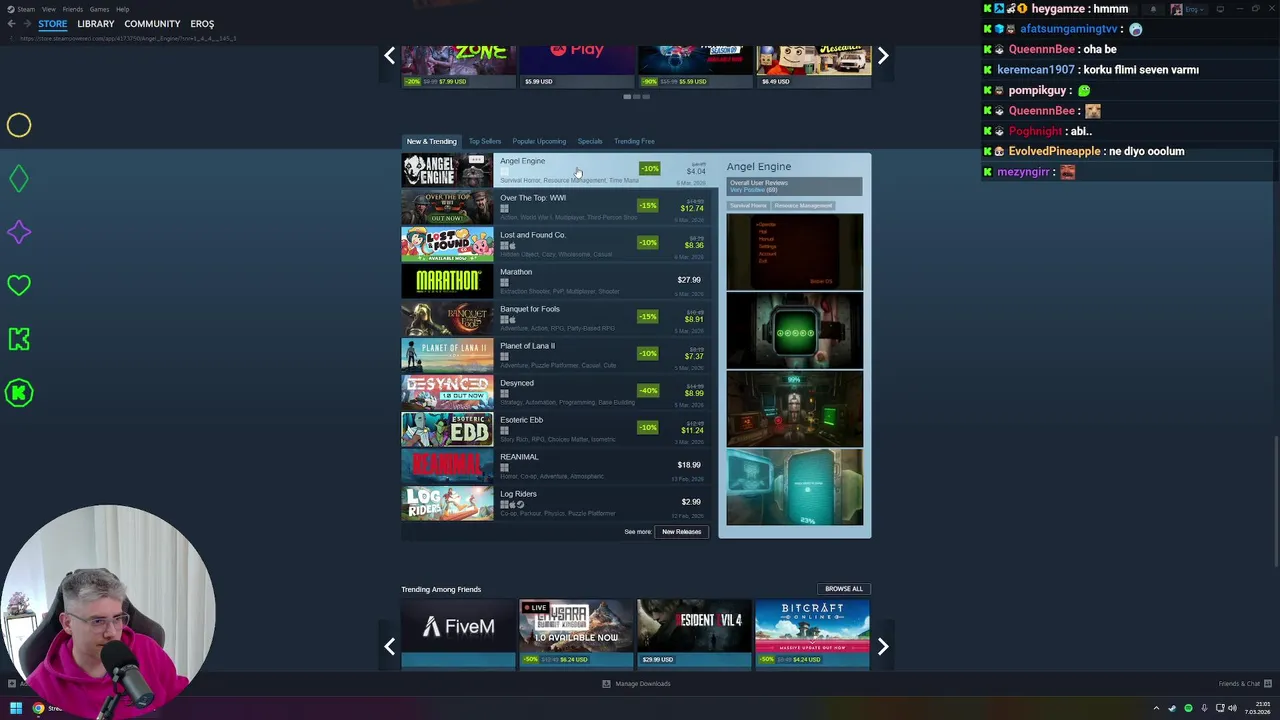
Task: Open the Friends menu
Action: [x=73, y=9]
